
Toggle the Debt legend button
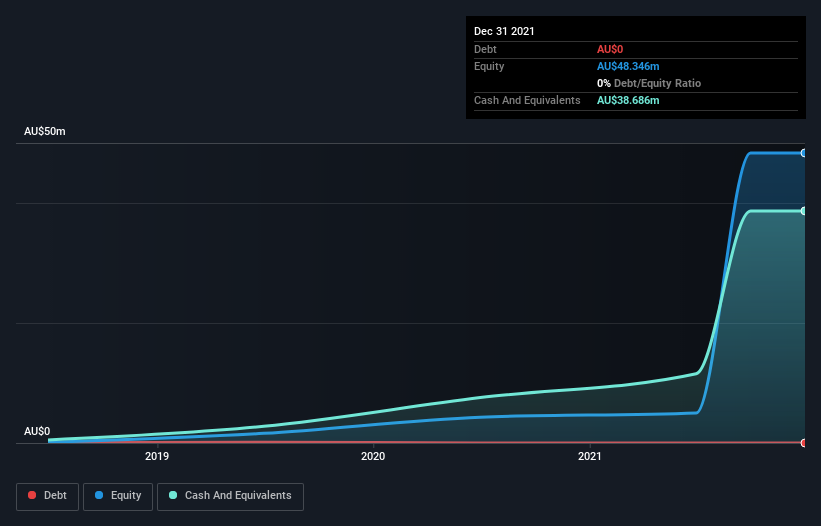[x=48, y=496]
